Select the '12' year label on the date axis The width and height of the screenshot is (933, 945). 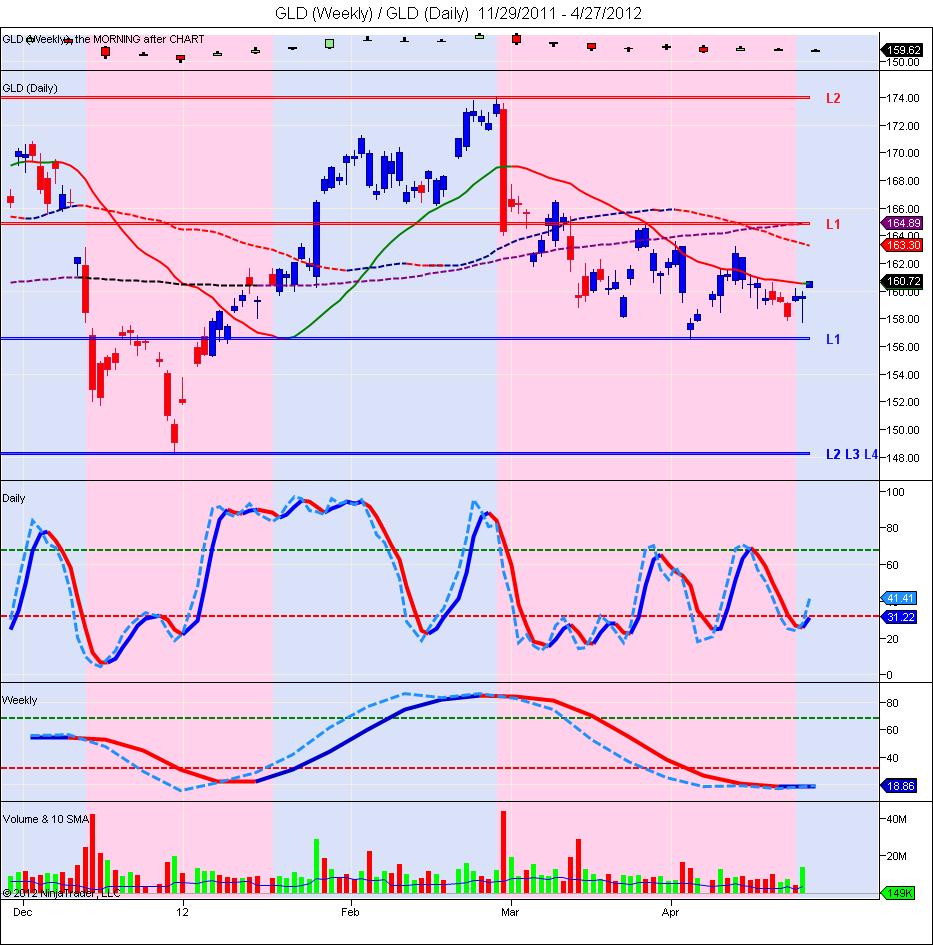(x=183, y=912)
